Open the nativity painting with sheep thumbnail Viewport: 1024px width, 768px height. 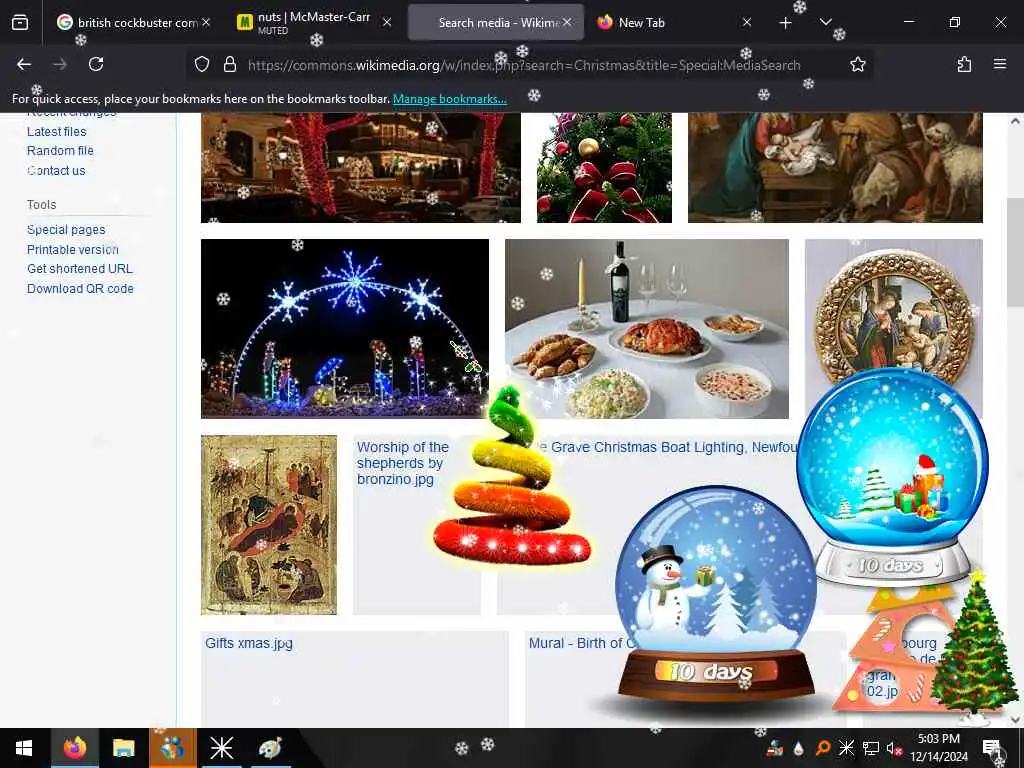click(835, 167)
